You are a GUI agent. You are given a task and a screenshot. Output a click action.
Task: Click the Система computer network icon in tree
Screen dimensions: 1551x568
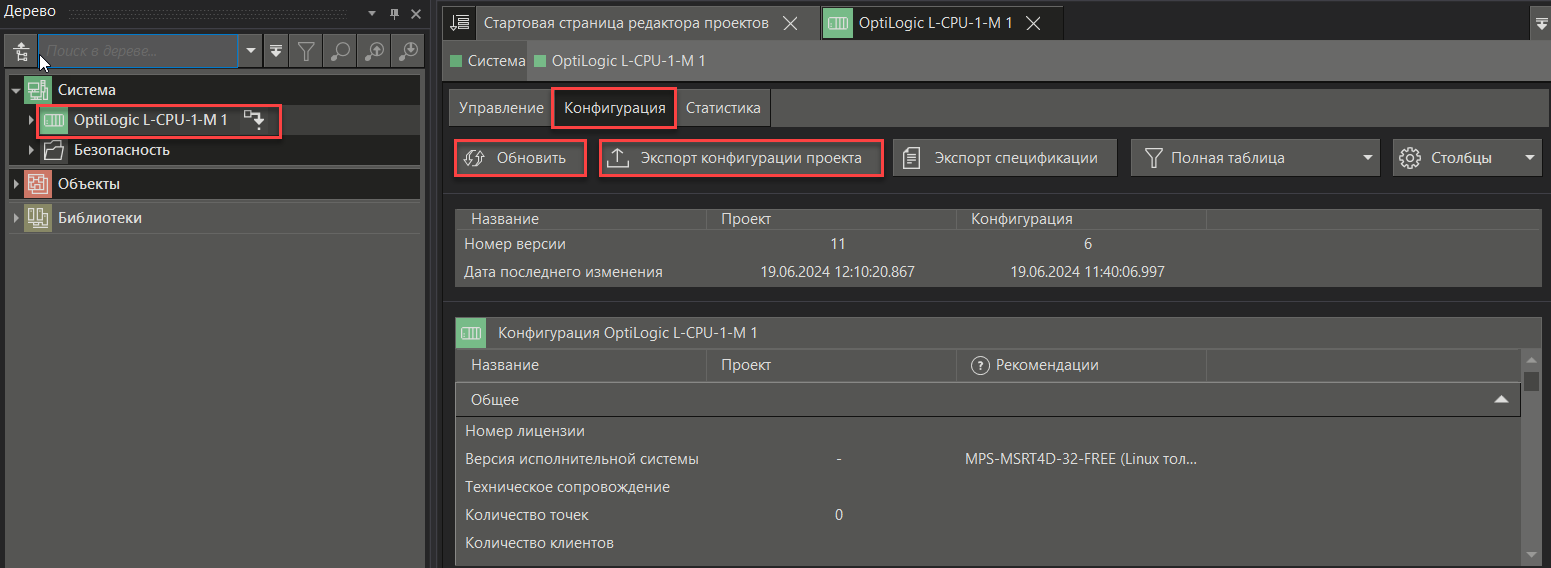click(x=38, y=90)
